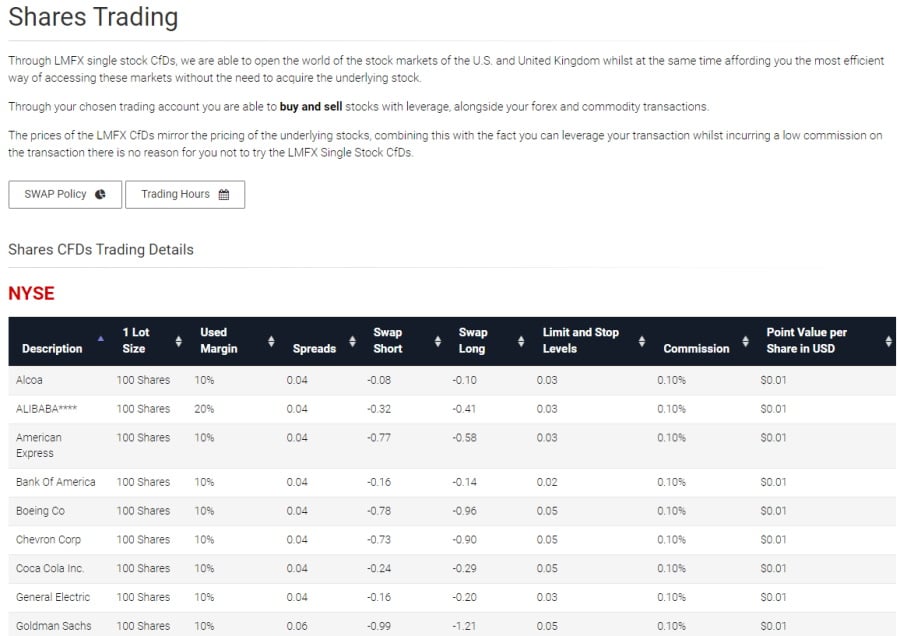Sort by Used Margin arrows

[x=271, y=341]
